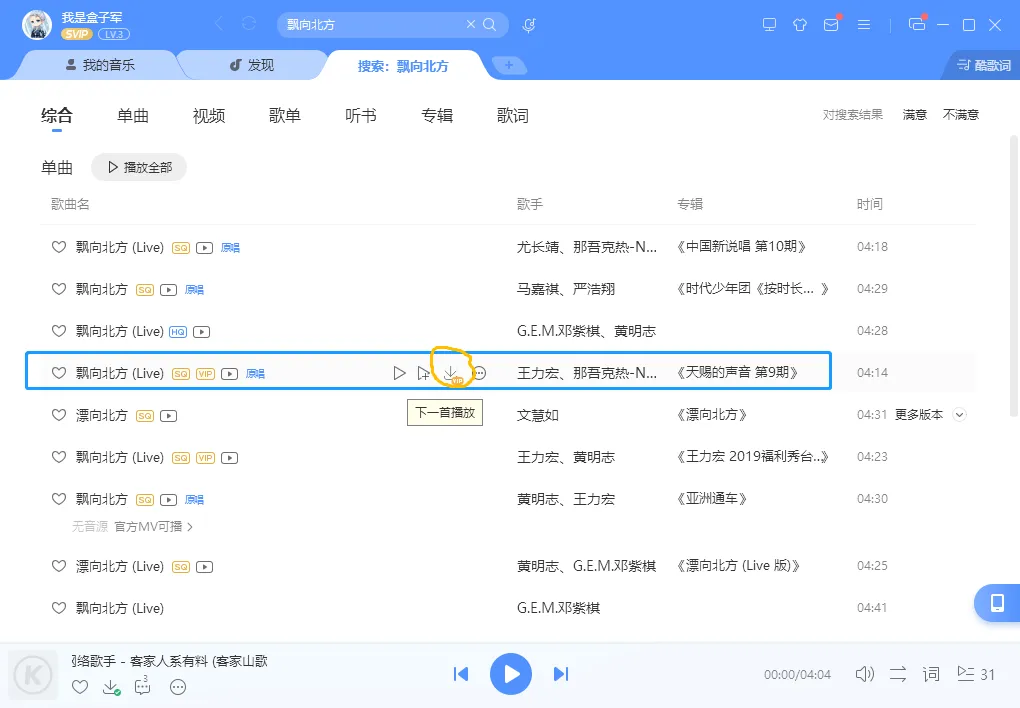This screenshot has width=1020, height=708.
Task: Download the highlighted VIP song
Action: click(x=451, y=374)
